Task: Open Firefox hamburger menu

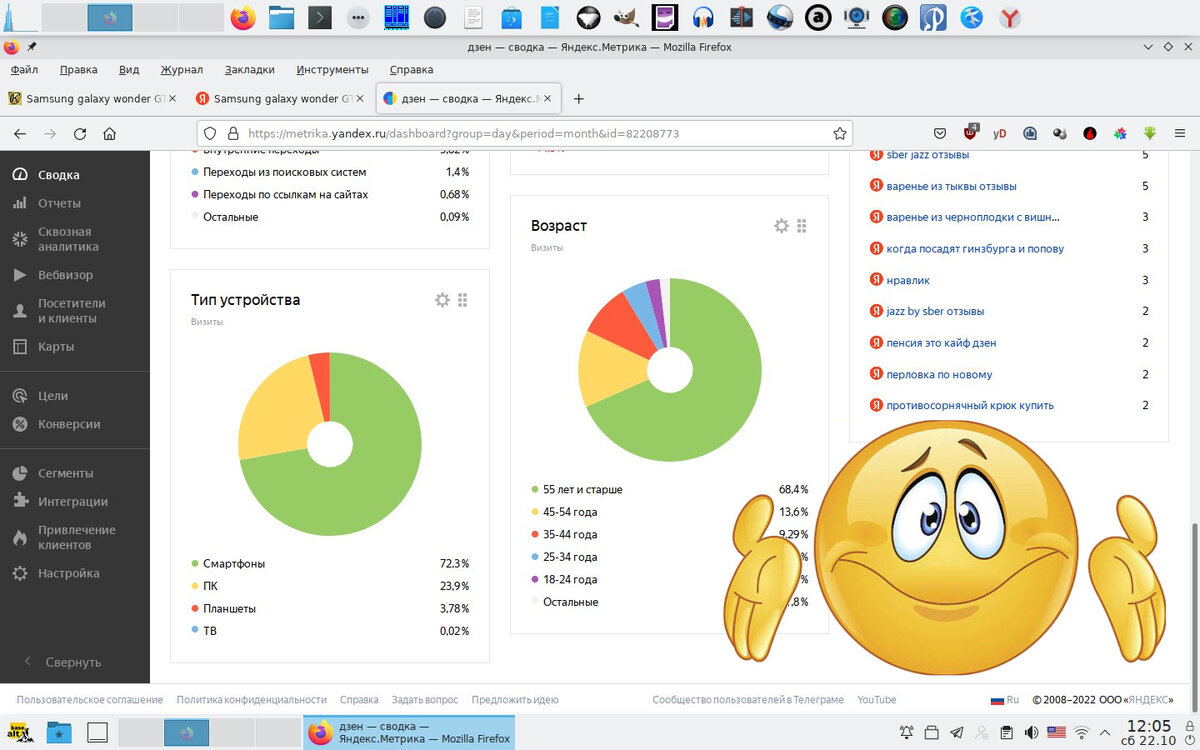Action: point(1180,133)
